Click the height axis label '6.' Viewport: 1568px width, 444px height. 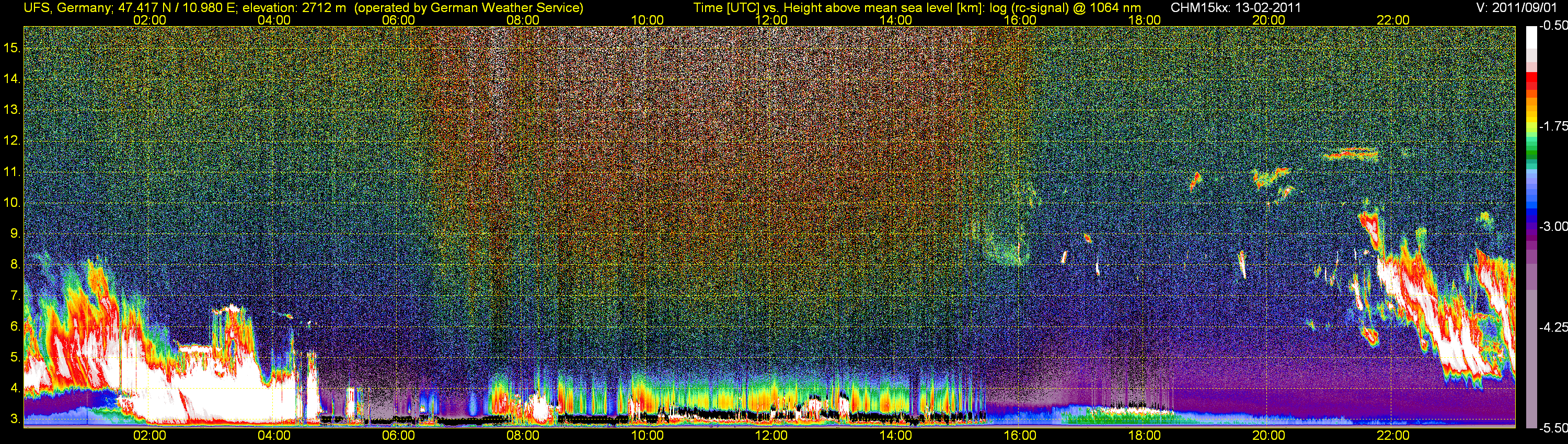click(x=15, y=326)
